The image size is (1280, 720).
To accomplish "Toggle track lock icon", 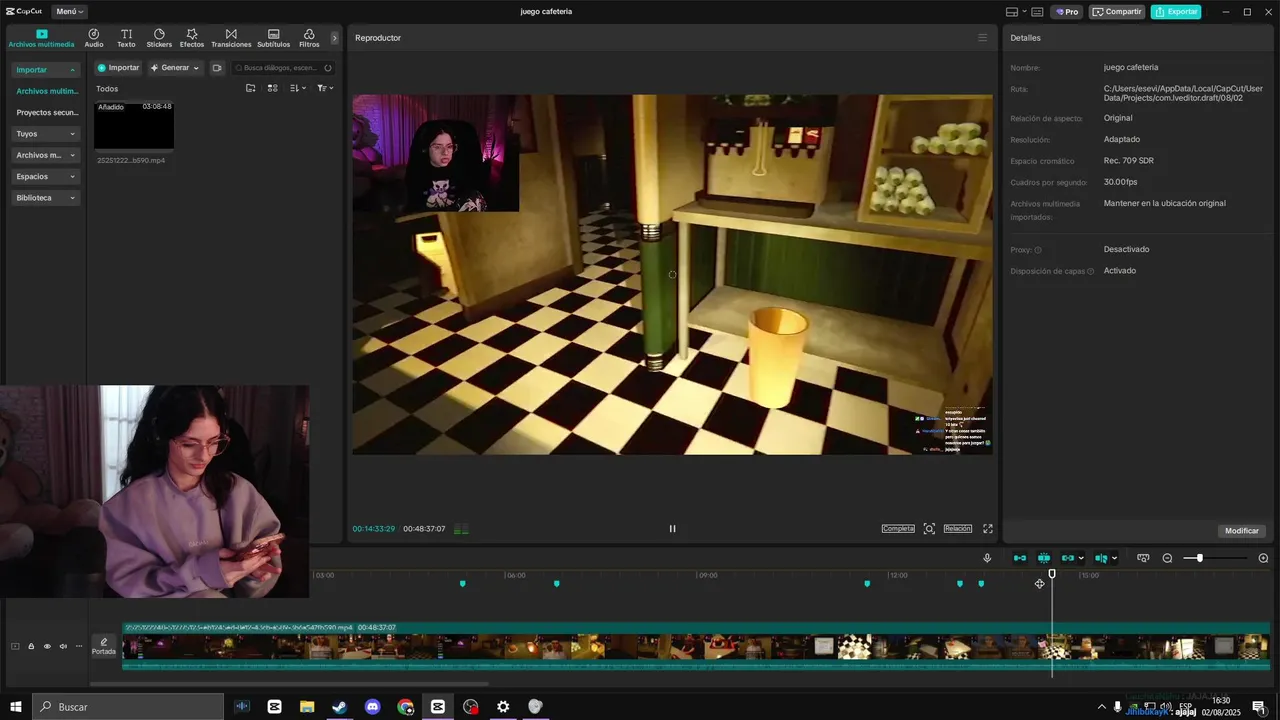I will point(31,647).
